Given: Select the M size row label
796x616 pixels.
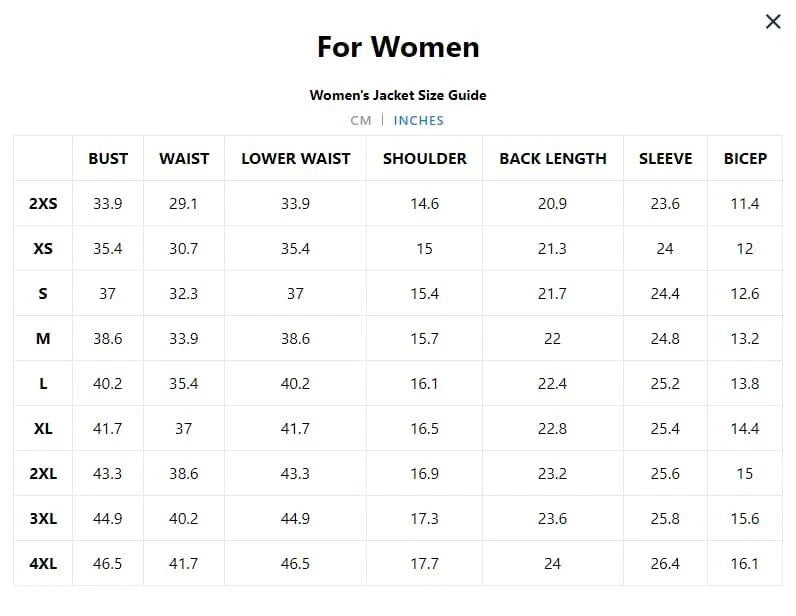Looking at the screenshot, I should 43,339.
